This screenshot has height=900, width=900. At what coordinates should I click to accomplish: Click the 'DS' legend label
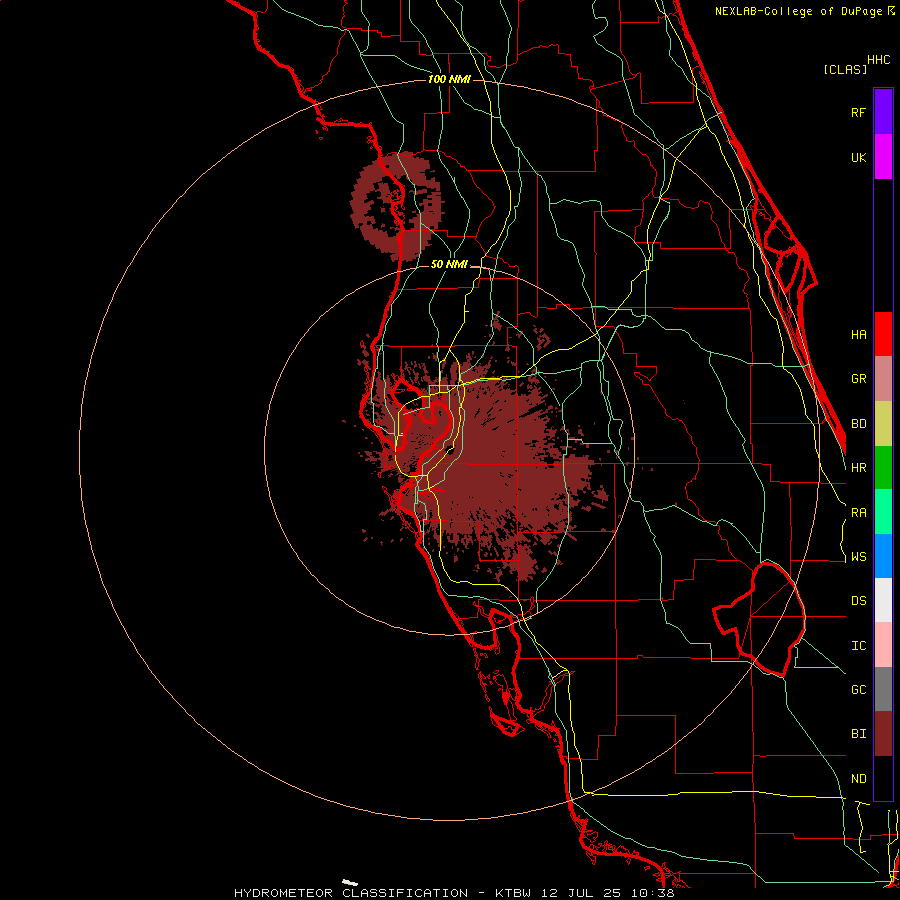(x=858, y=600)
